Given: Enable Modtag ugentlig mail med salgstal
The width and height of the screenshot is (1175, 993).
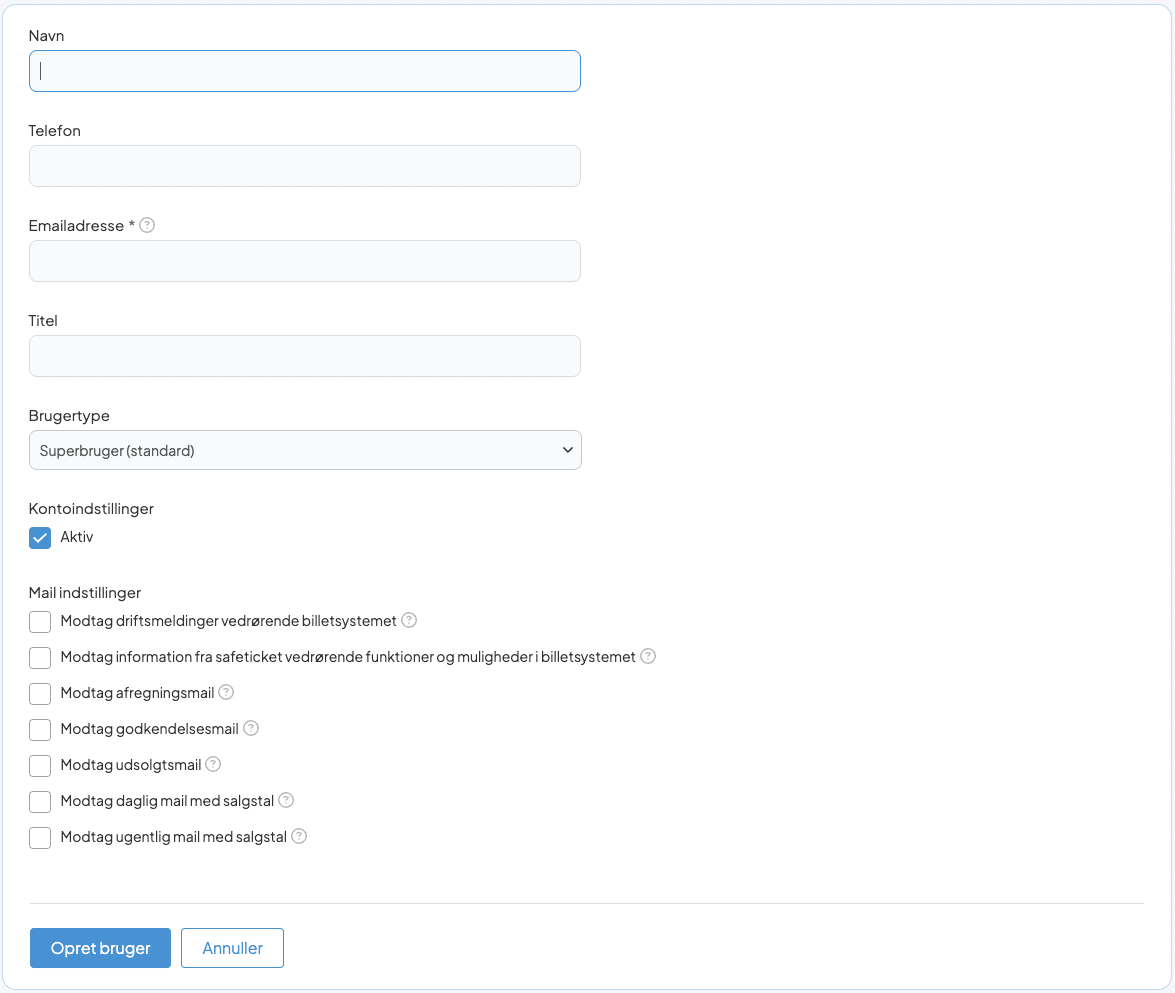Looking at the screenshot, I should (x=40, y=838).
